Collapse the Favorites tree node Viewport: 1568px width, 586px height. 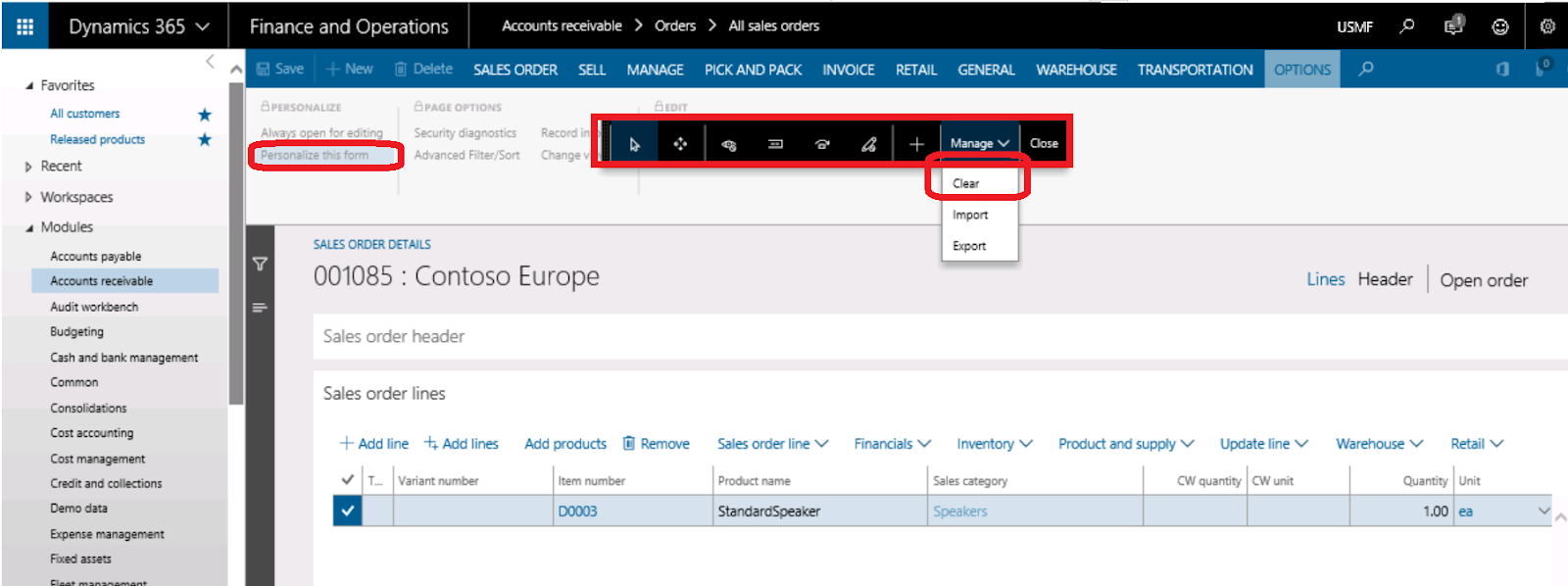28,86
